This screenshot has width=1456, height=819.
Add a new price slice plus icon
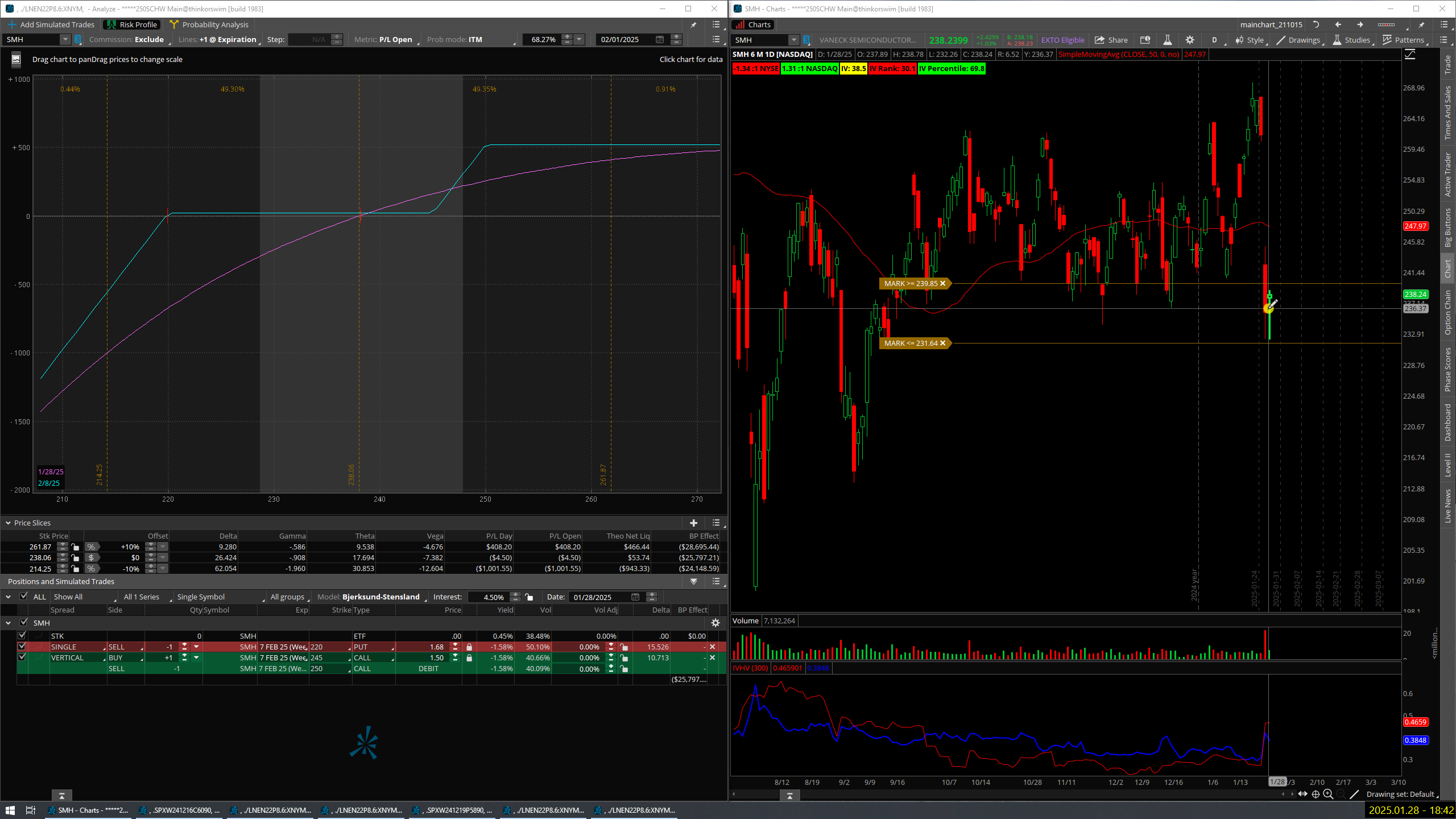point(693,523)
